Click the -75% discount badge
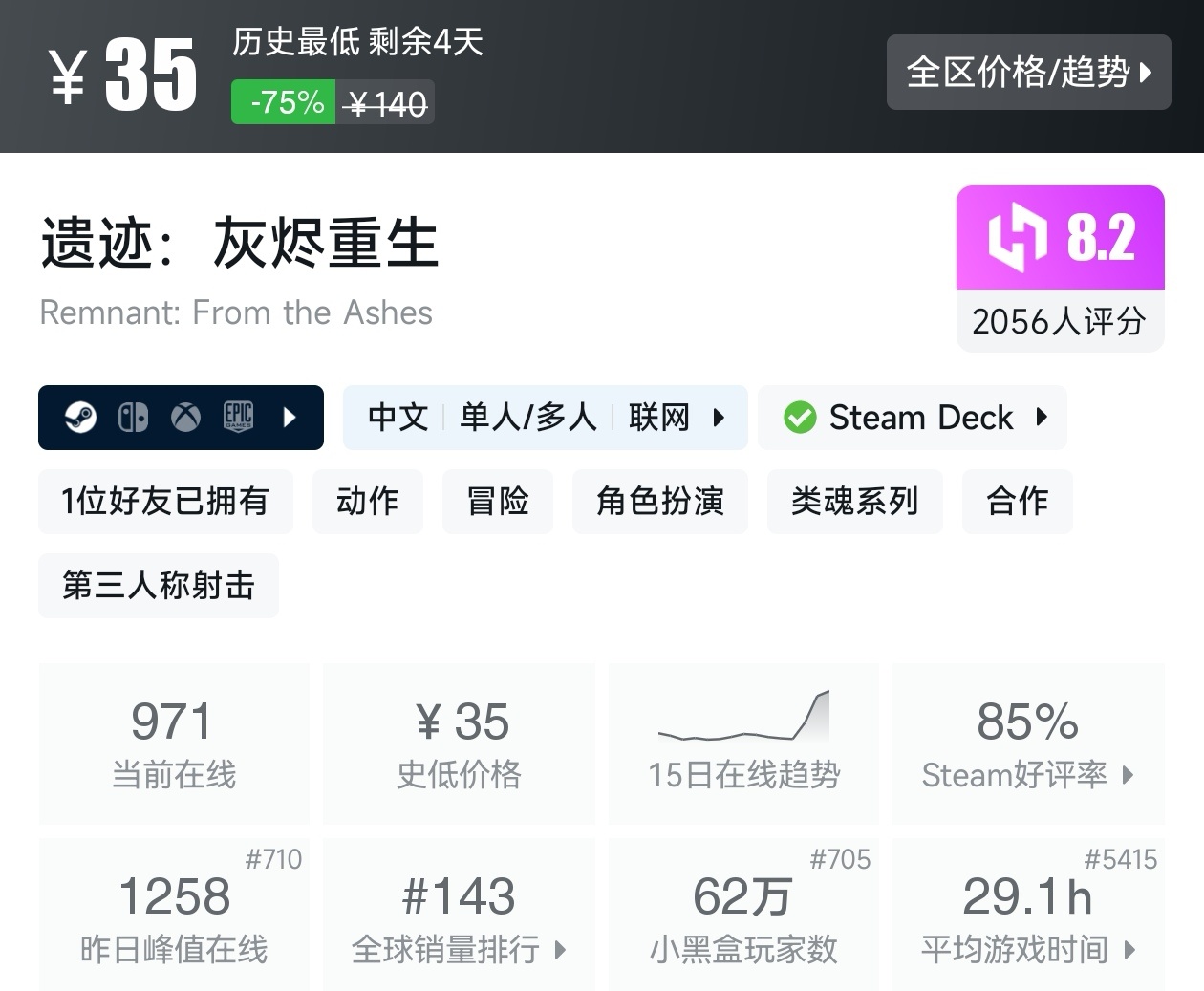Viewport: 1204px width, 991px height. point(284,102)
